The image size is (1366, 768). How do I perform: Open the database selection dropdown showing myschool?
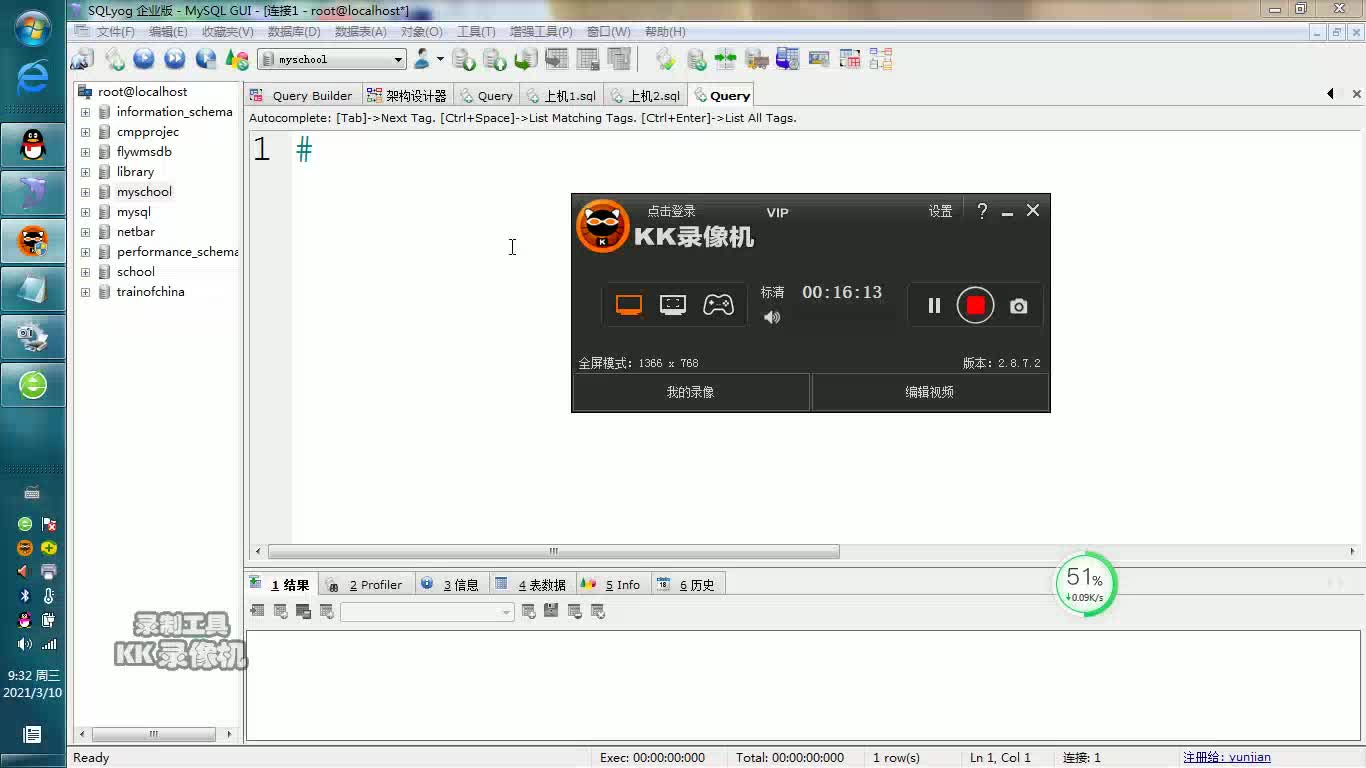coord(398,59)
